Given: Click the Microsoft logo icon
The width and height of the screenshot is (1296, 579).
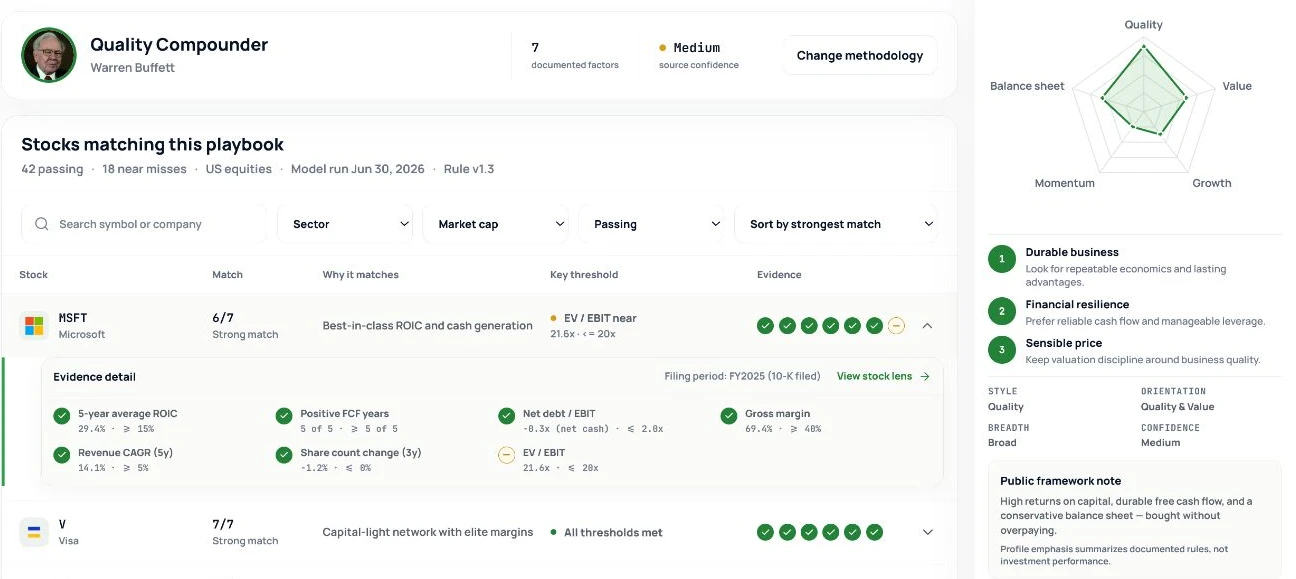Looking at the screenshot, I should pyautogui.click(x=34, y=326).
